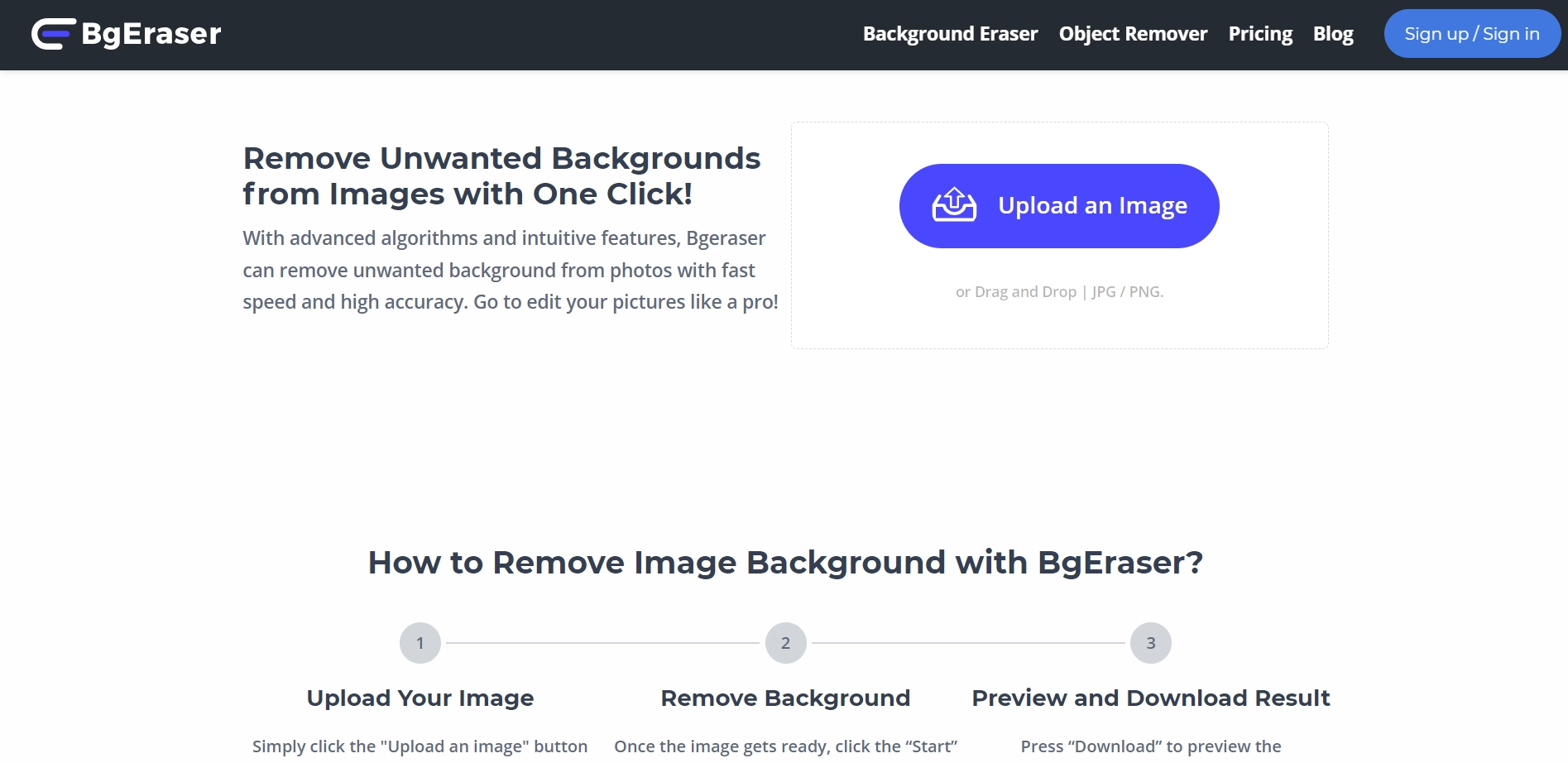View the Pricing page

click(1260, 34)
